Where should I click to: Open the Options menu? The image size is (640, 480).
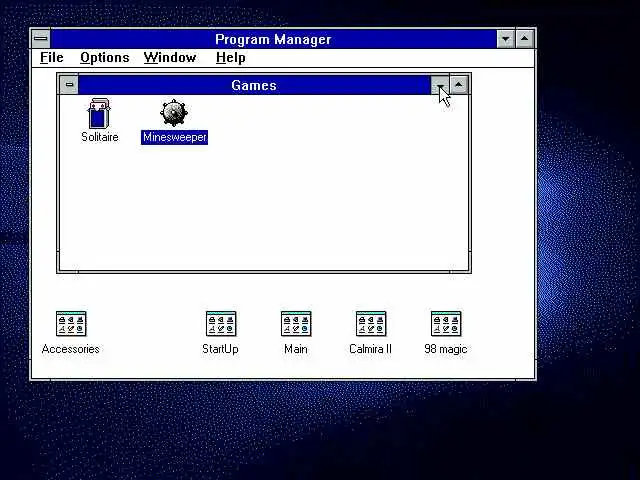(x=104, y=58)
